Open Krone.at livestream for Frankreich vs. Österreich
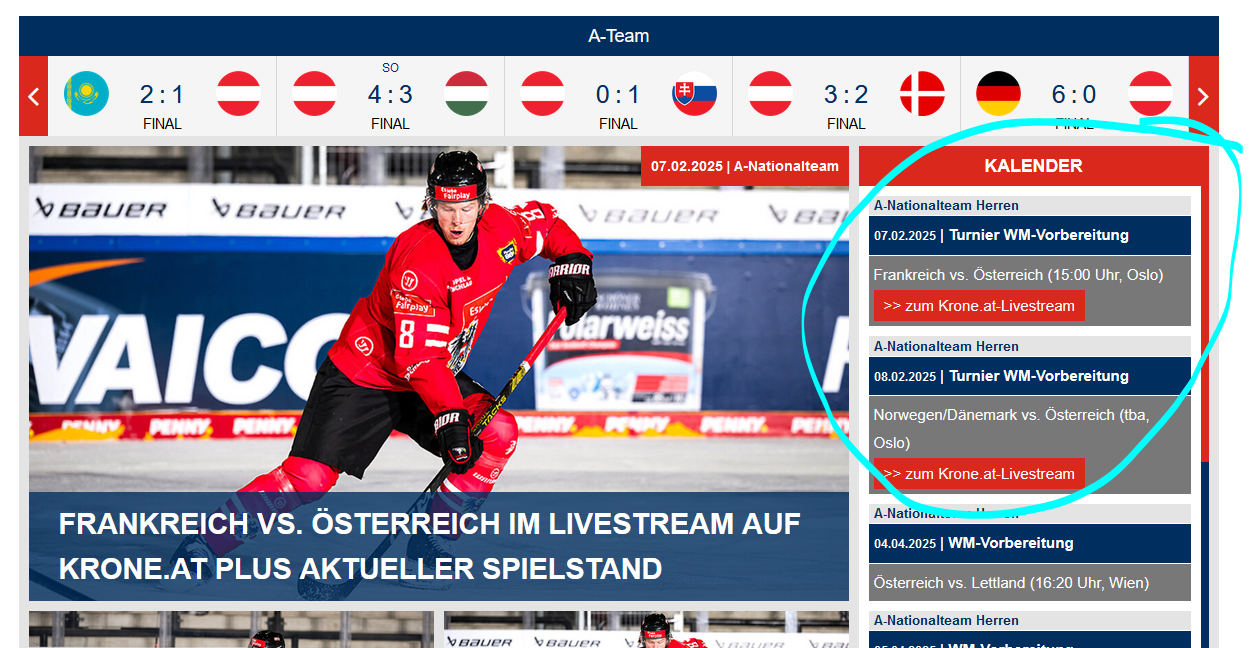This screenshot has height=648, width=1251. point(979,306)
